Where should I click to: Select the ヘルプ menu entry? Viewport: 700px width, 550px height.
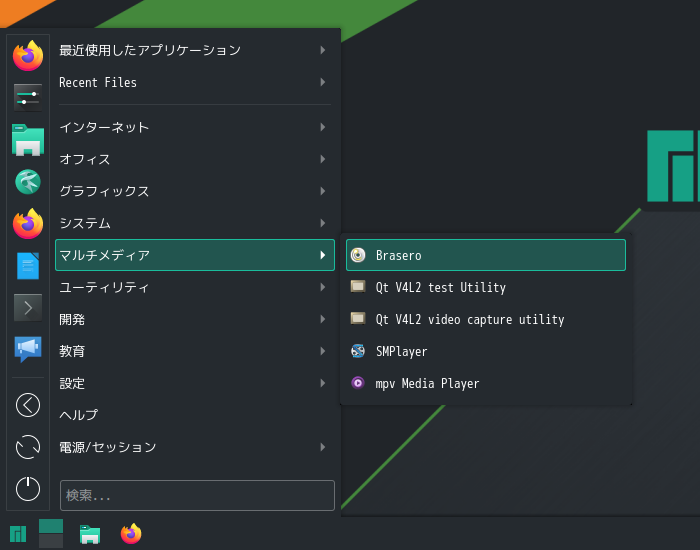[x=195, y=415]
